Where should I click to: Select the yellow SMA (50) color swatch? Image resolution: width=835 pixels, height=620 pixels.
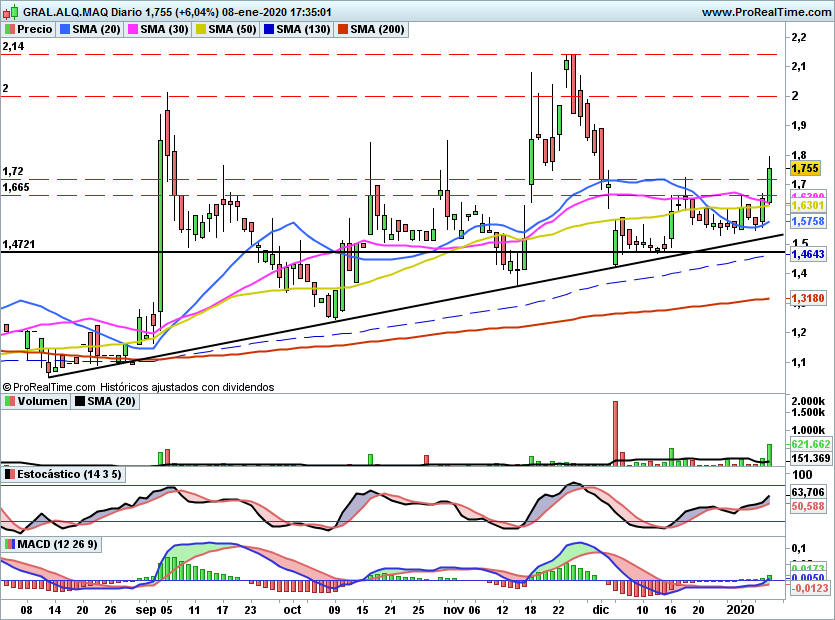[x=201, y=30]
